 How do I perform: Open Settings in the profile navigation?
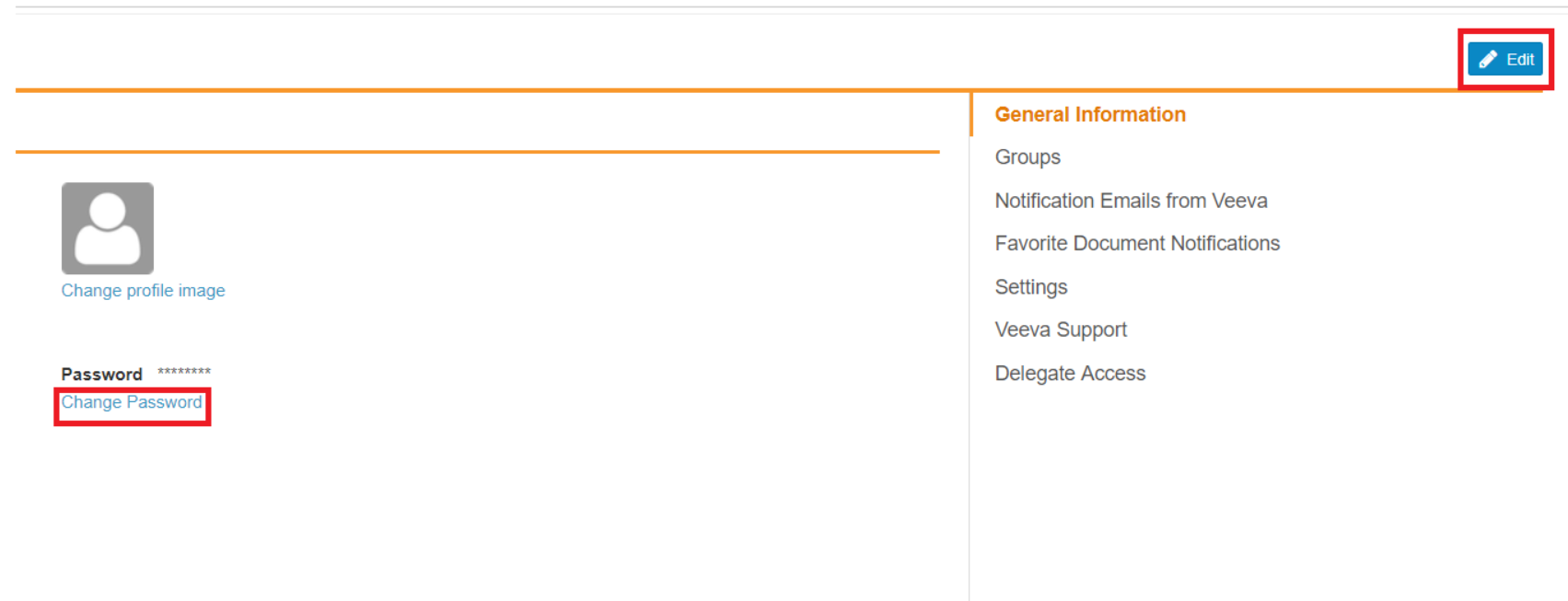coord(1031,287)
